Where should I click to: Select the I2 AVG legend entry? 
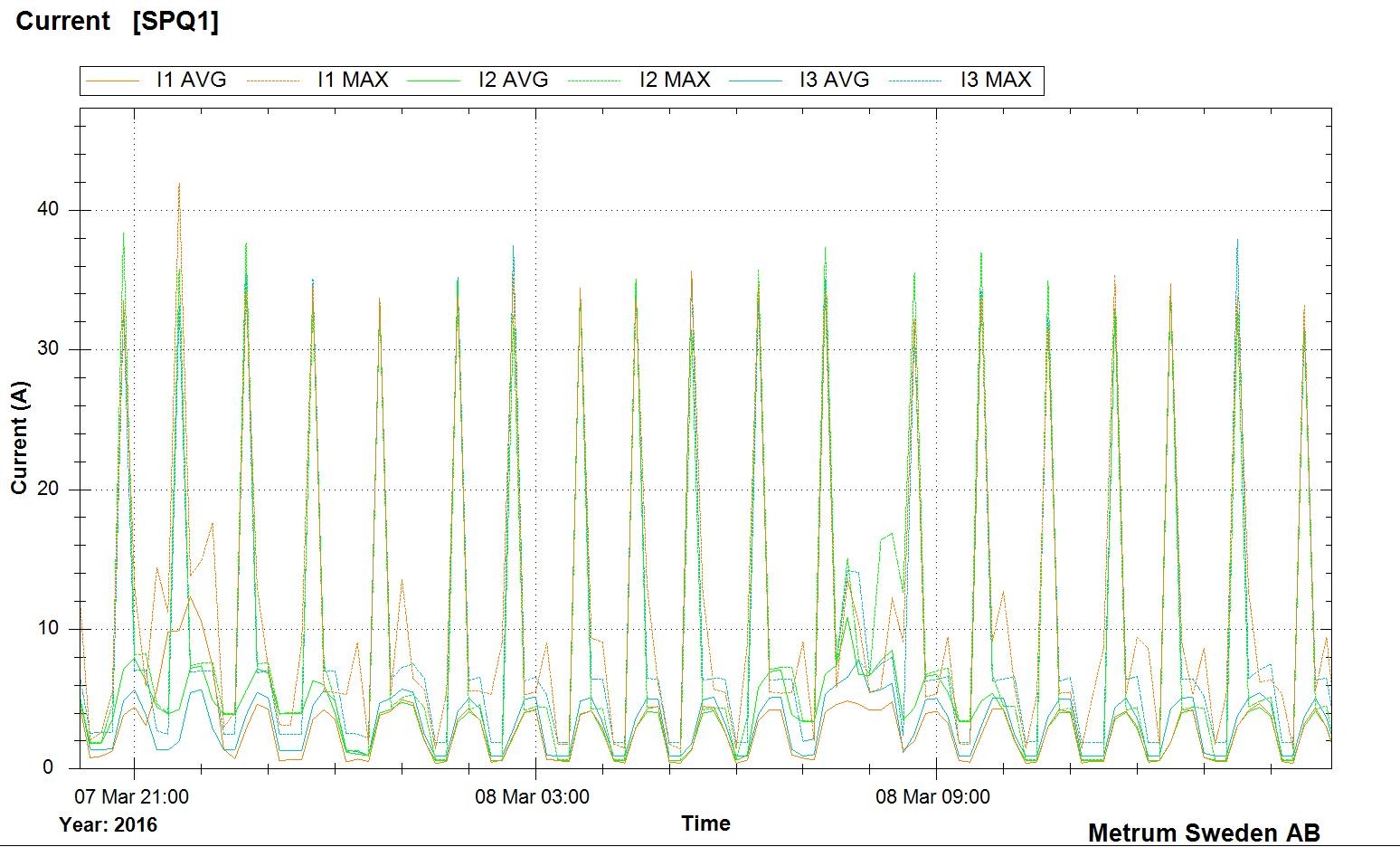coord(513,81)
